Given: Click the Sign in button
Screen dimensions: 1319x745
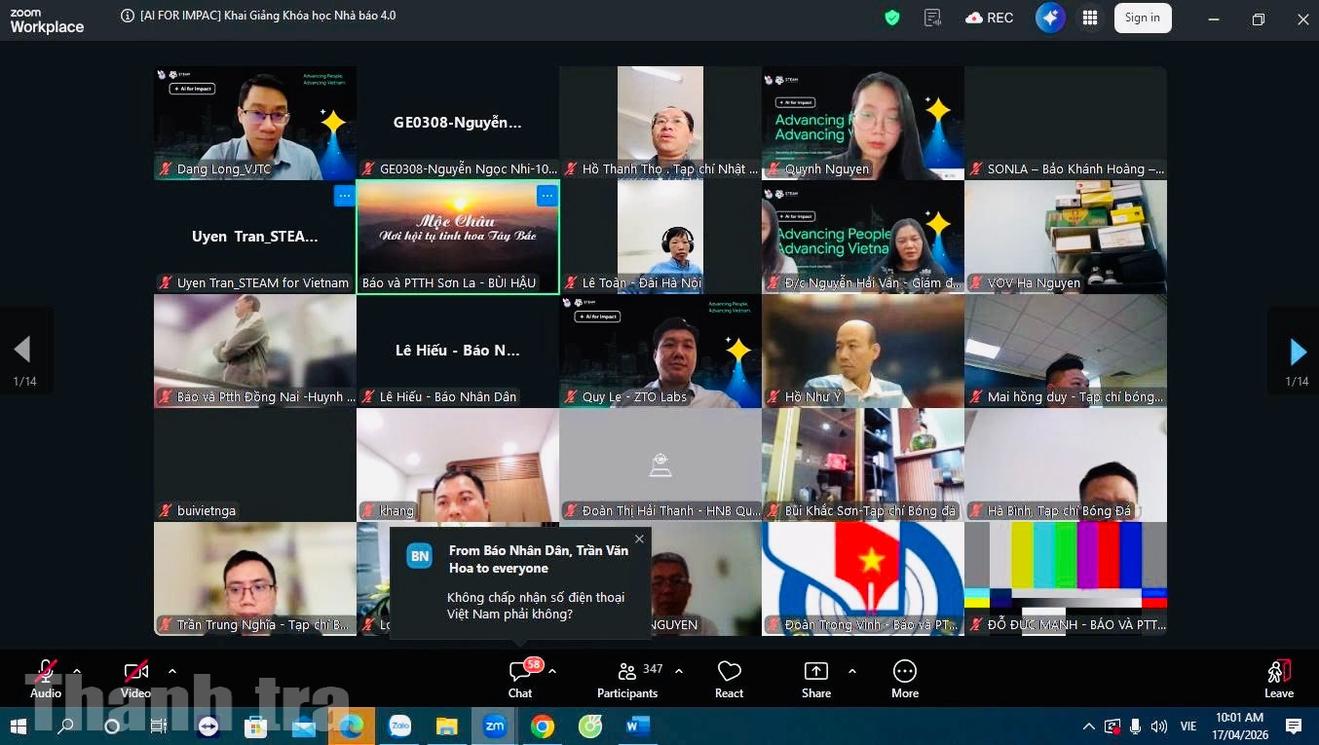Looking at the screenshot, I should [1142, 18].
